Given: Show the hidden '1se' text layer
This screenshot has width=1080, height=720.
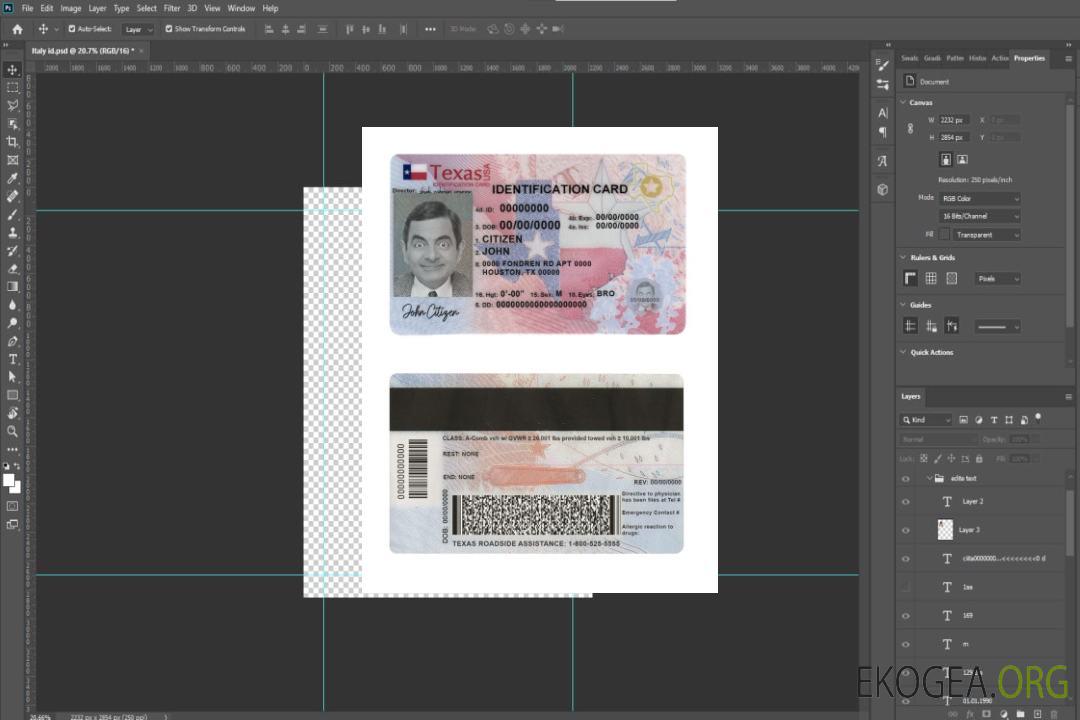Looking at the screenshot, I should [906, 587].
